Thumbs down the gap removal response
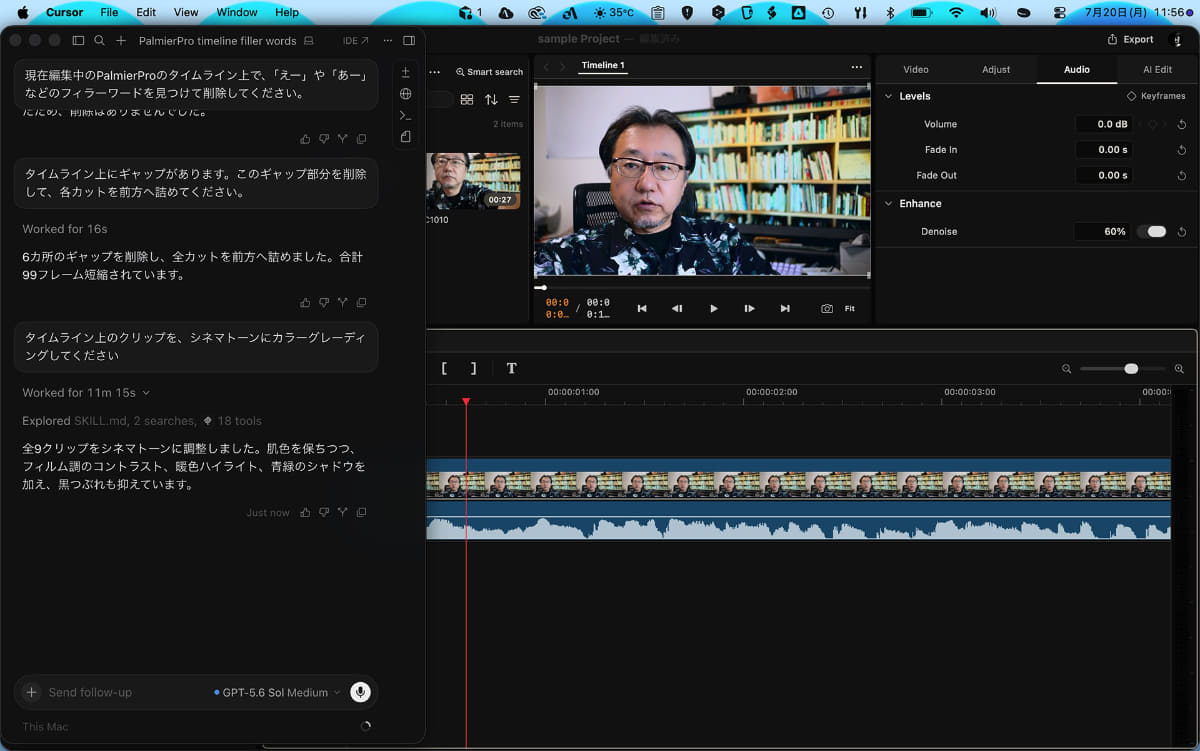 tap(324, 302)
